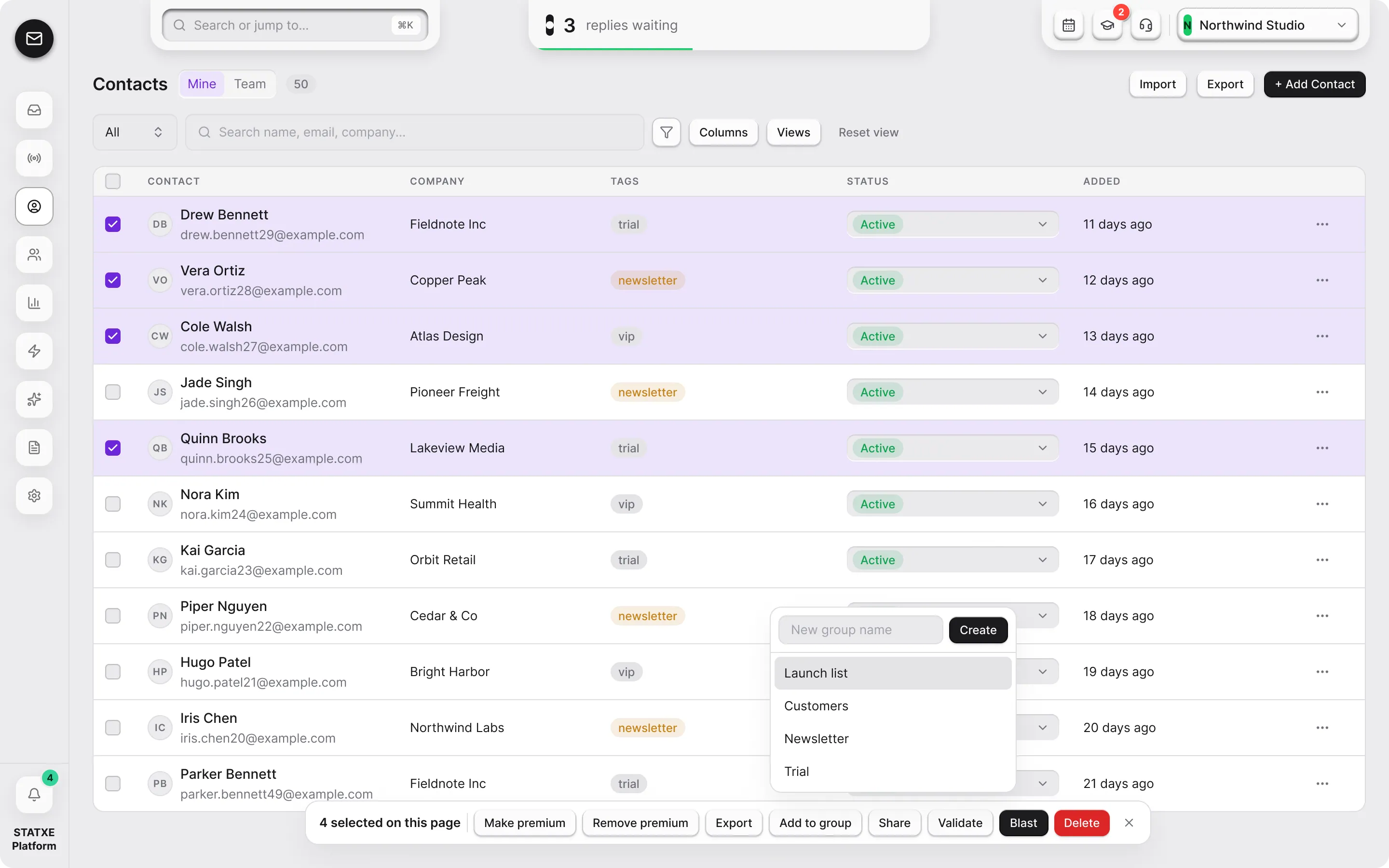
Task: Open status dropdown for Nora Kim
Action: pos(952,504)
